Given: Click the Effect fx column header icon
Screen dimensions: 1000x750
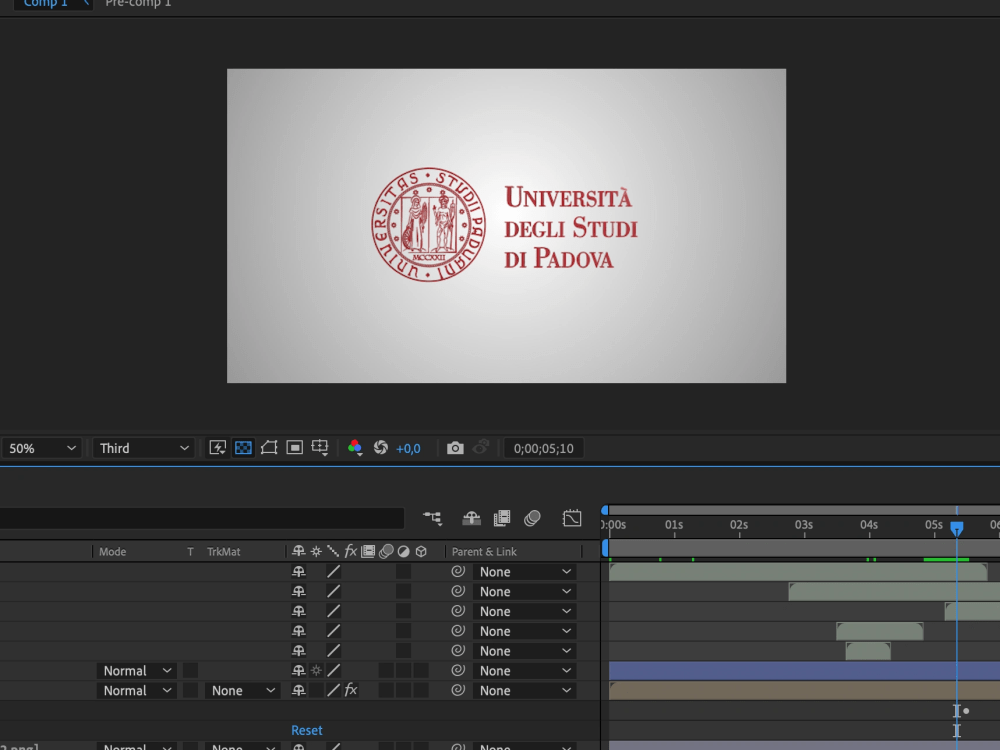Looking at the screenshot, I should point(351,552).
